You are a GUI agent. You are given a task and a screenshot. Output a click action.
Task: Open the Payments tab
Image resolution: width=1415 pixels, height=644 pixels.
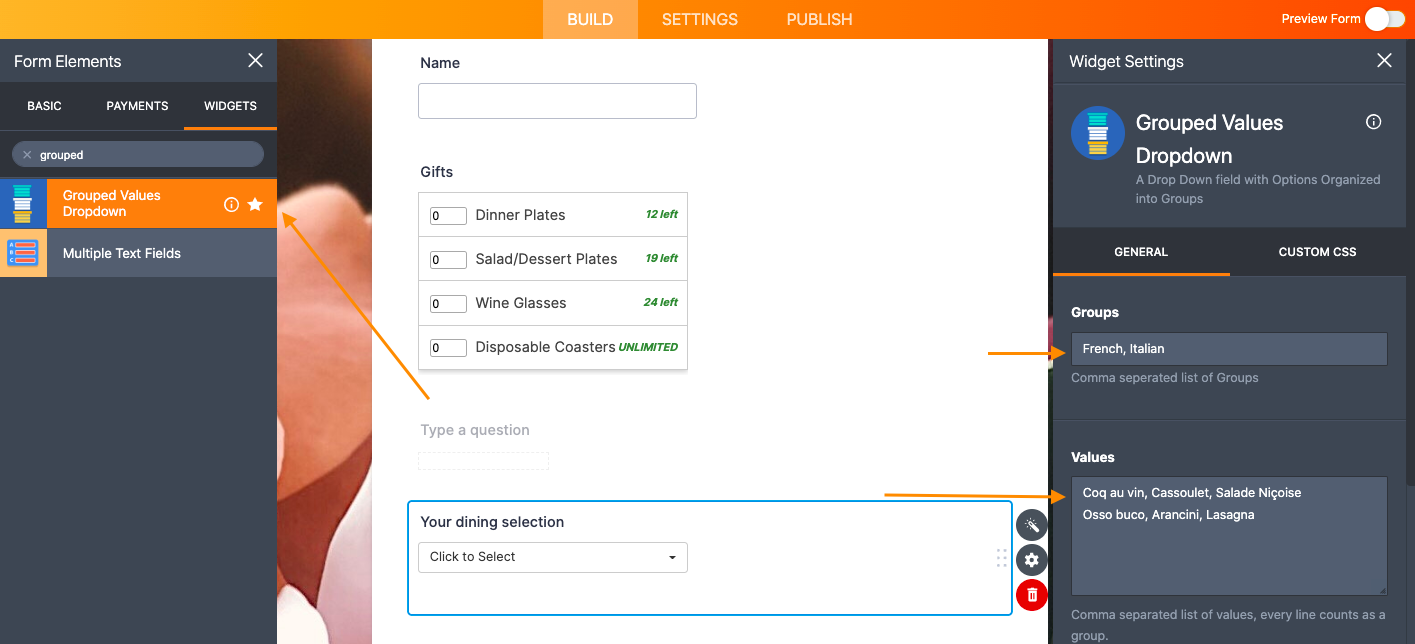(137, 106)
